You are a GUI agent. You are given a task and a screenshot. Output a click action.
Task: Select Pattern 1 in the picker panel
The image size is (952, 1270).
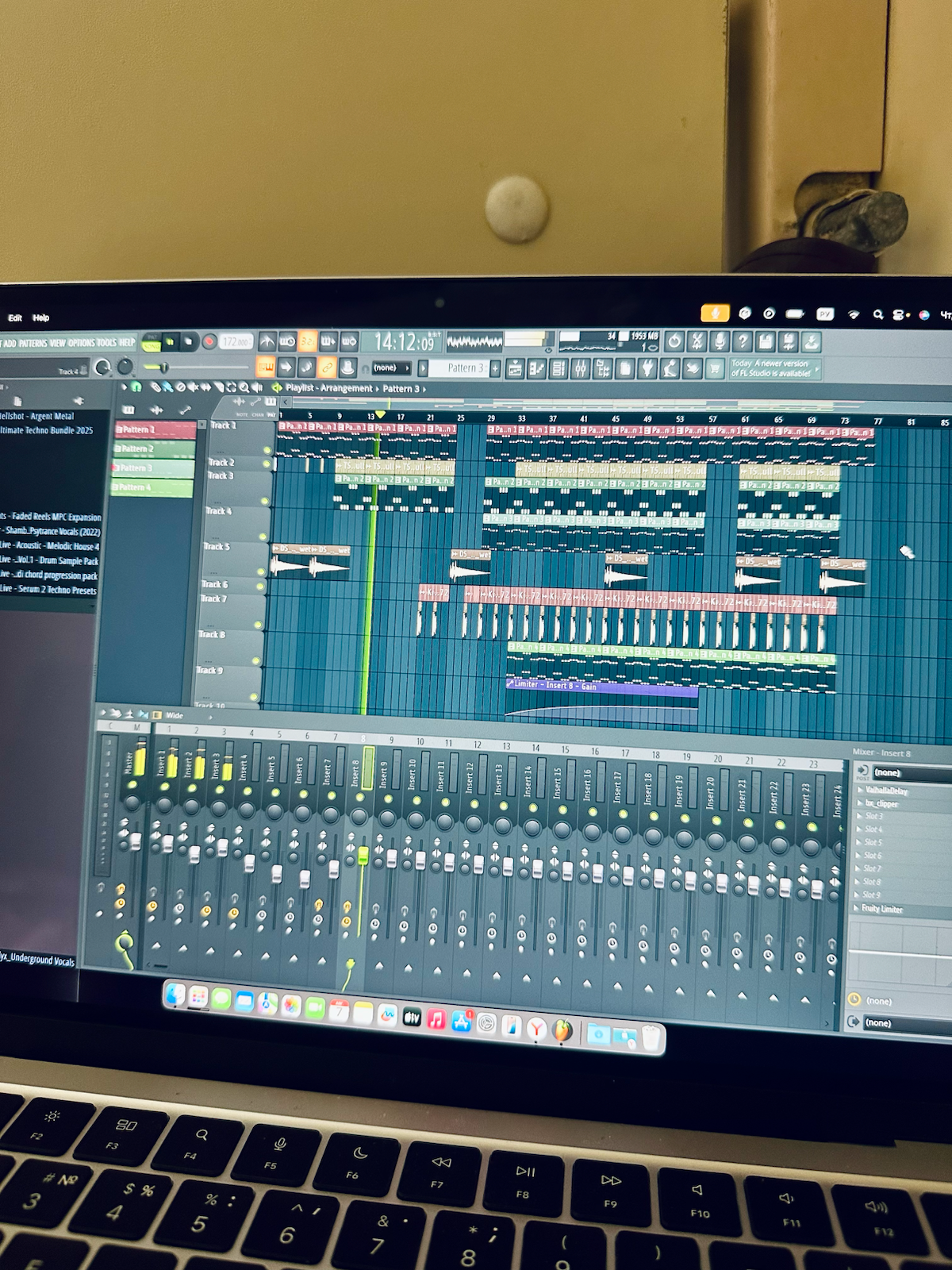click(x=155, y=429)
